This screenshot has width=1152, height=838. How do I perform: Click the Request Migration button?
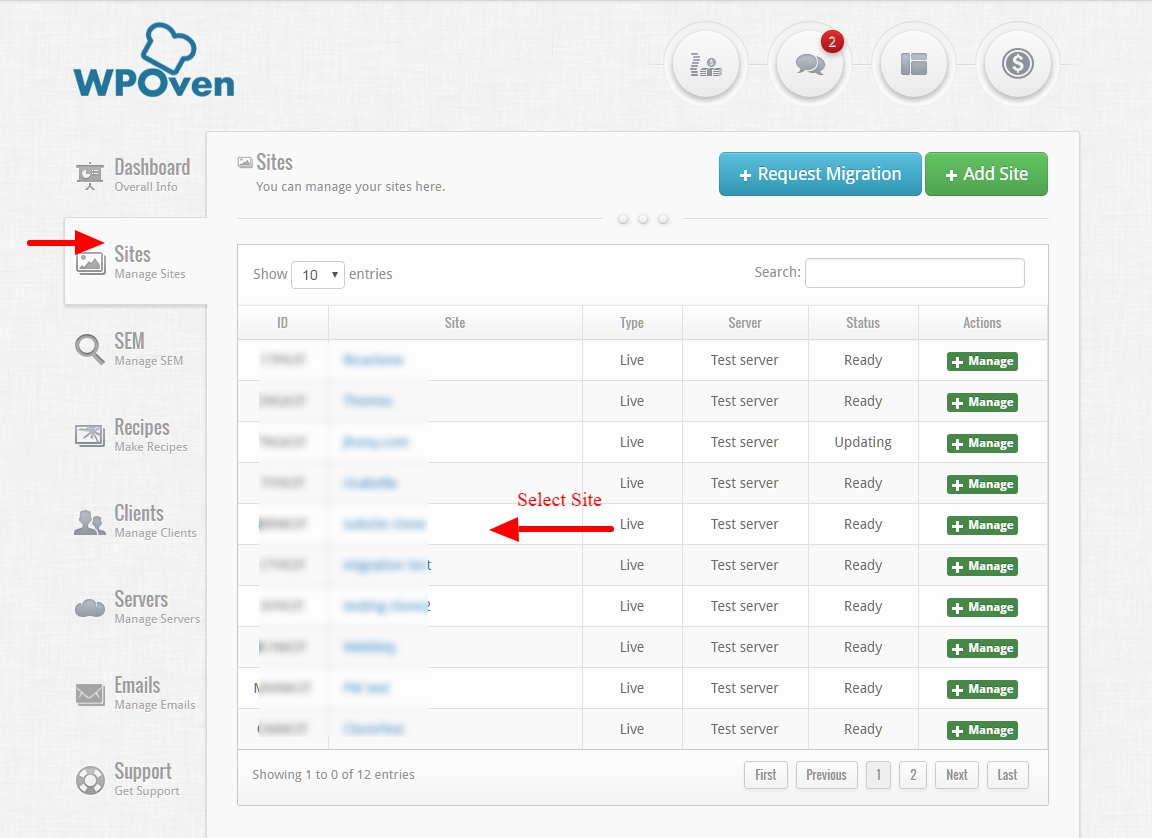tap(820, 174)
